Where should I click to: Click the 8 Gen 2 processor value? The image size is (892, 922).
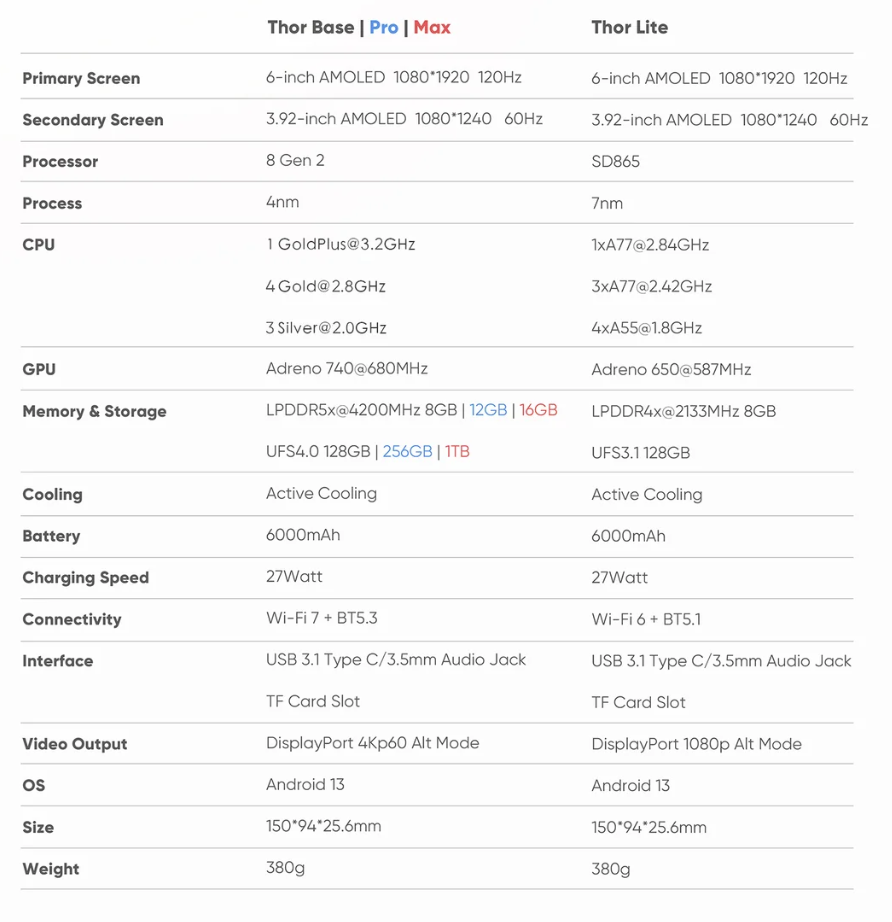coord(295,161)
